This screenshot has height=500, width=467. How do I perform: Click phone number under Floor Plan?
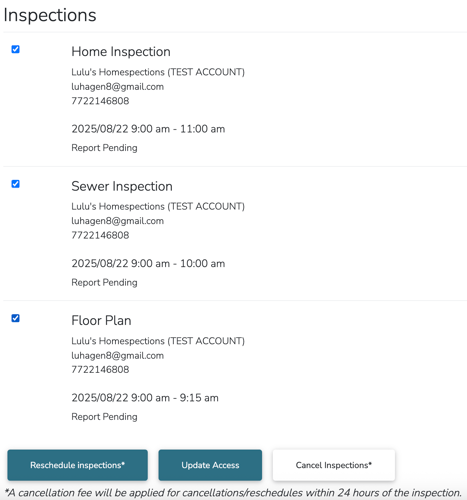pos(100,369)
